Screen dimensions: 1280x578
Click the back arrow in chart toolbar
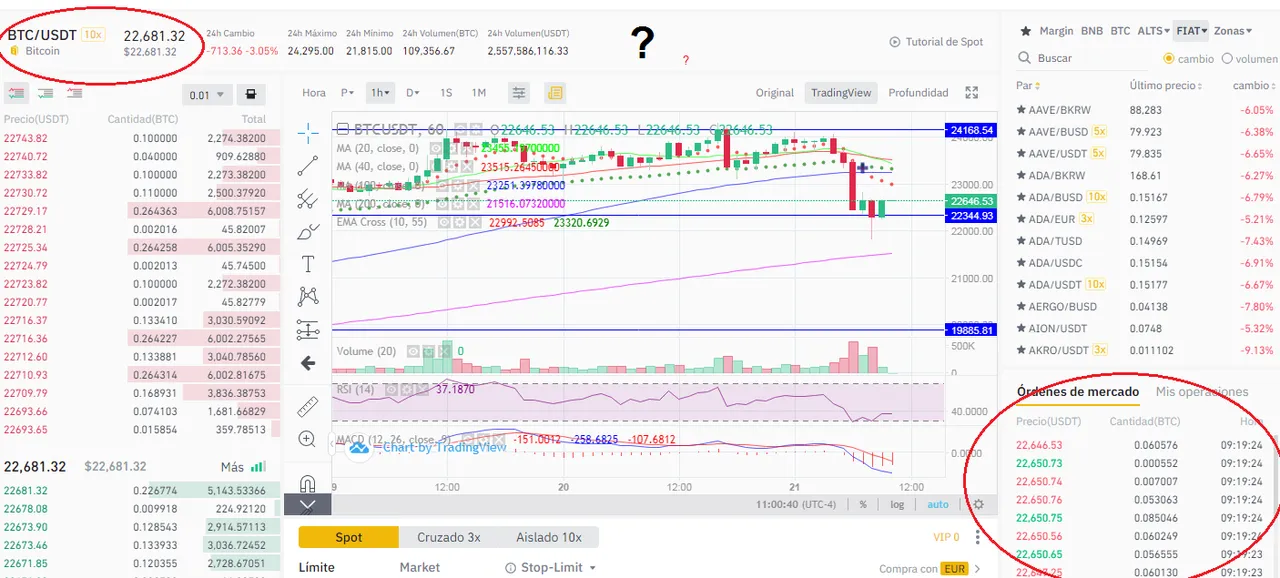[307, 363]
